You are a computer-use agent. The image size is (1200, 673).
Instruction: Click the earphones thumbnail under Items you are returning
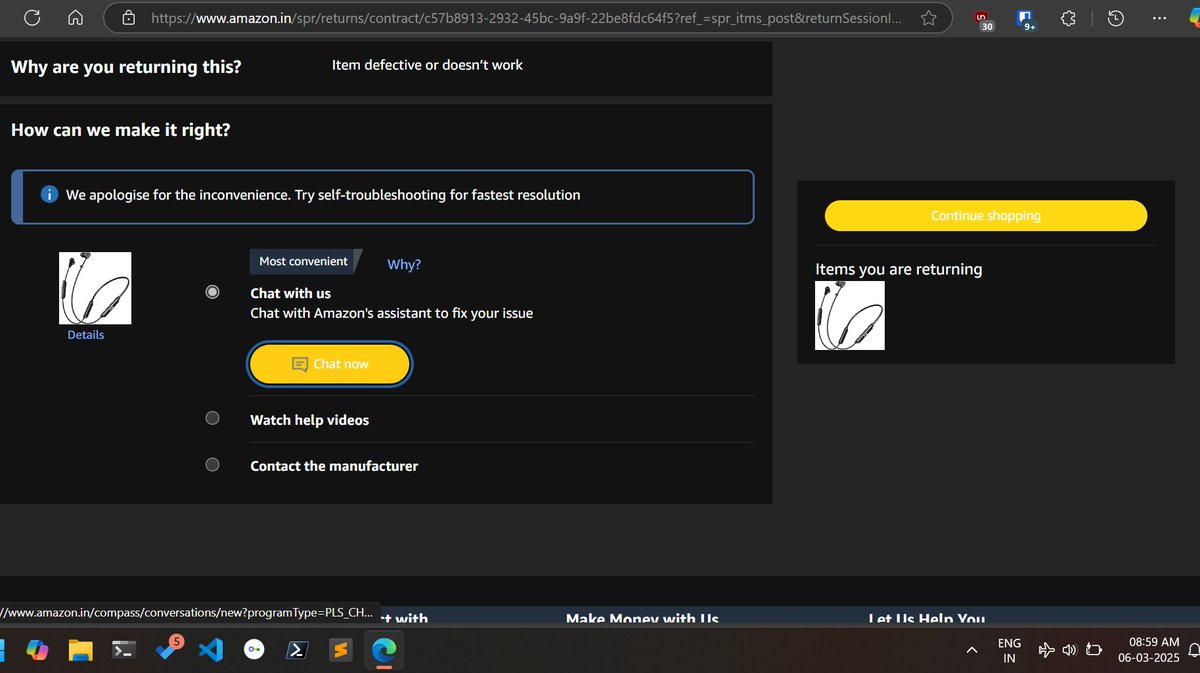coord(850,316)
